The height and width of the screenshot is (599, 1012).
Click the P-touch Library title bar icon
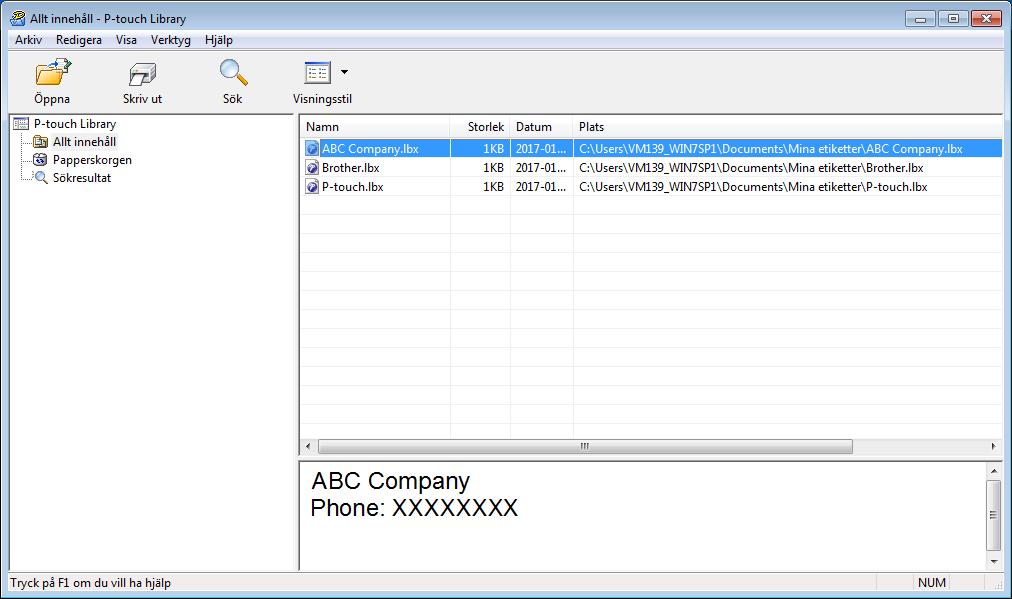click(x=18, y=18)
